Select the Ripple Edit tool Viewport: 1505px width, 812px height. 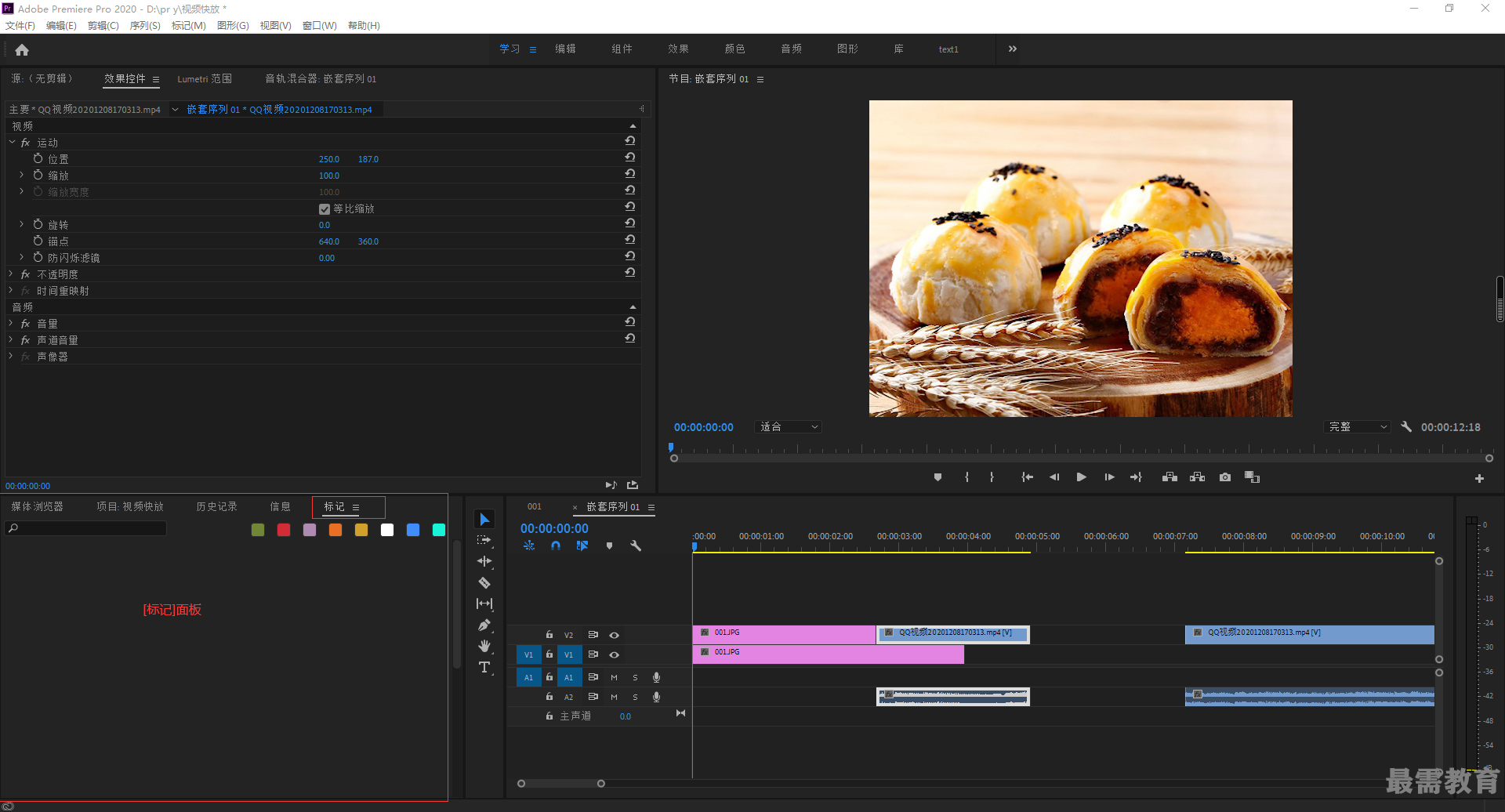pos(484,561)
